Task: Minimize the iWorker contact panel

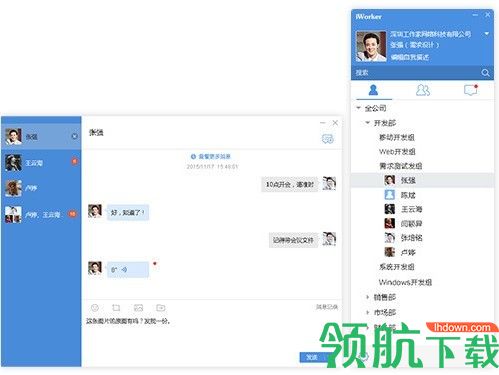Action: pyautogui.click(x=475, y=15)
